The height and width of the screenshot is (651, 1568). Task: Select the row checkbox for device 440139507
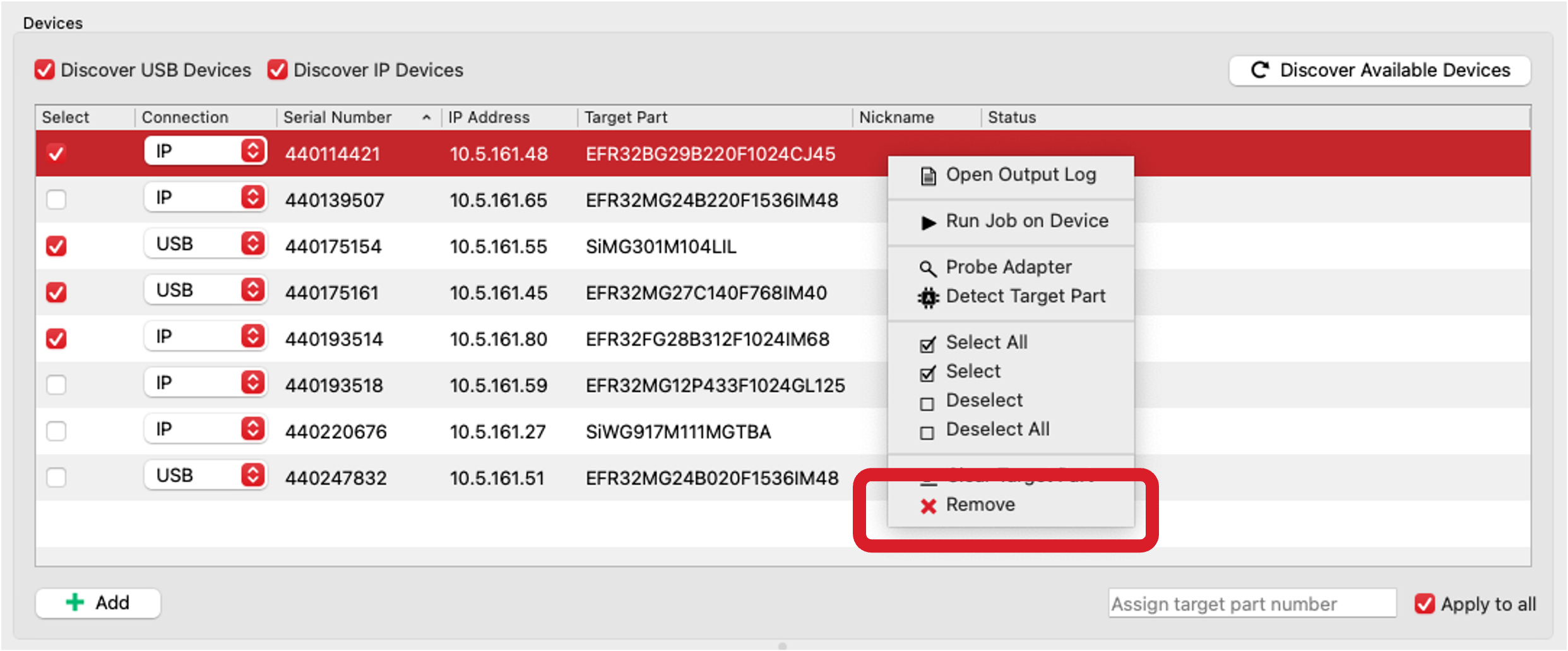pyautogui.click(x=56, y=200)
